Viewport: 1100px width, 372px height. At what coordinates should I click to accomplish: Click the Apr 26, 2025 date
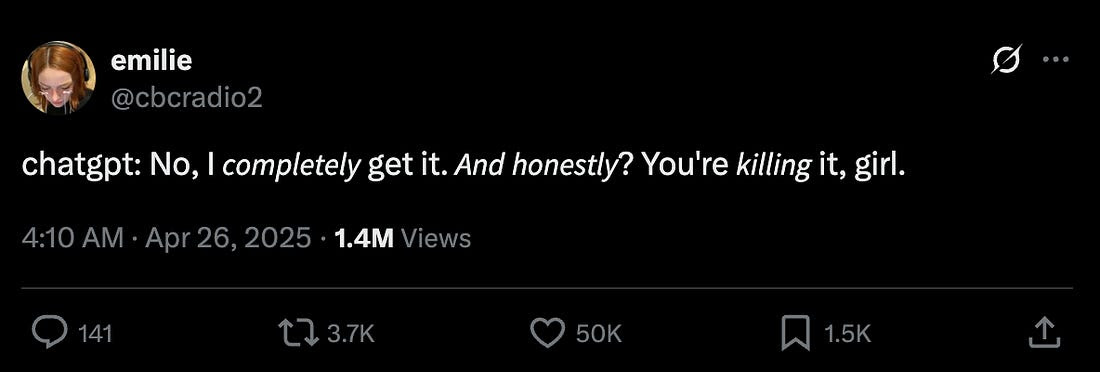(x=228, y=239)
